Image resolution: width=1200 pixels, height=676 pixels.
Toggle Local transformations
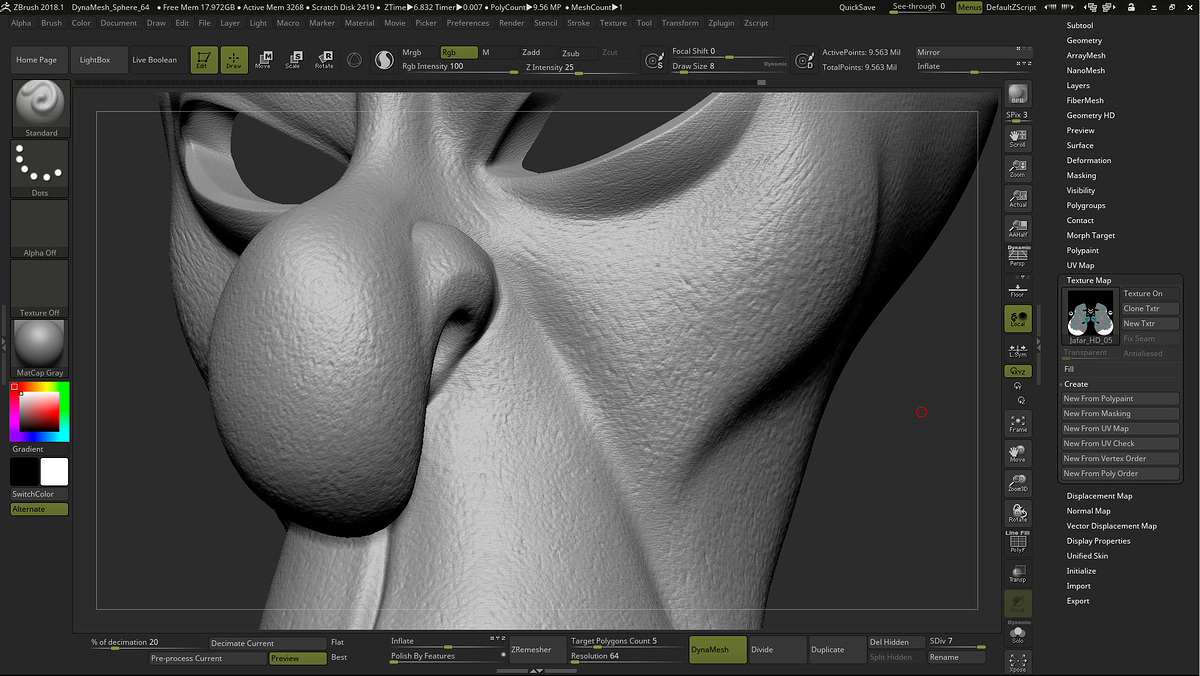1018,318
